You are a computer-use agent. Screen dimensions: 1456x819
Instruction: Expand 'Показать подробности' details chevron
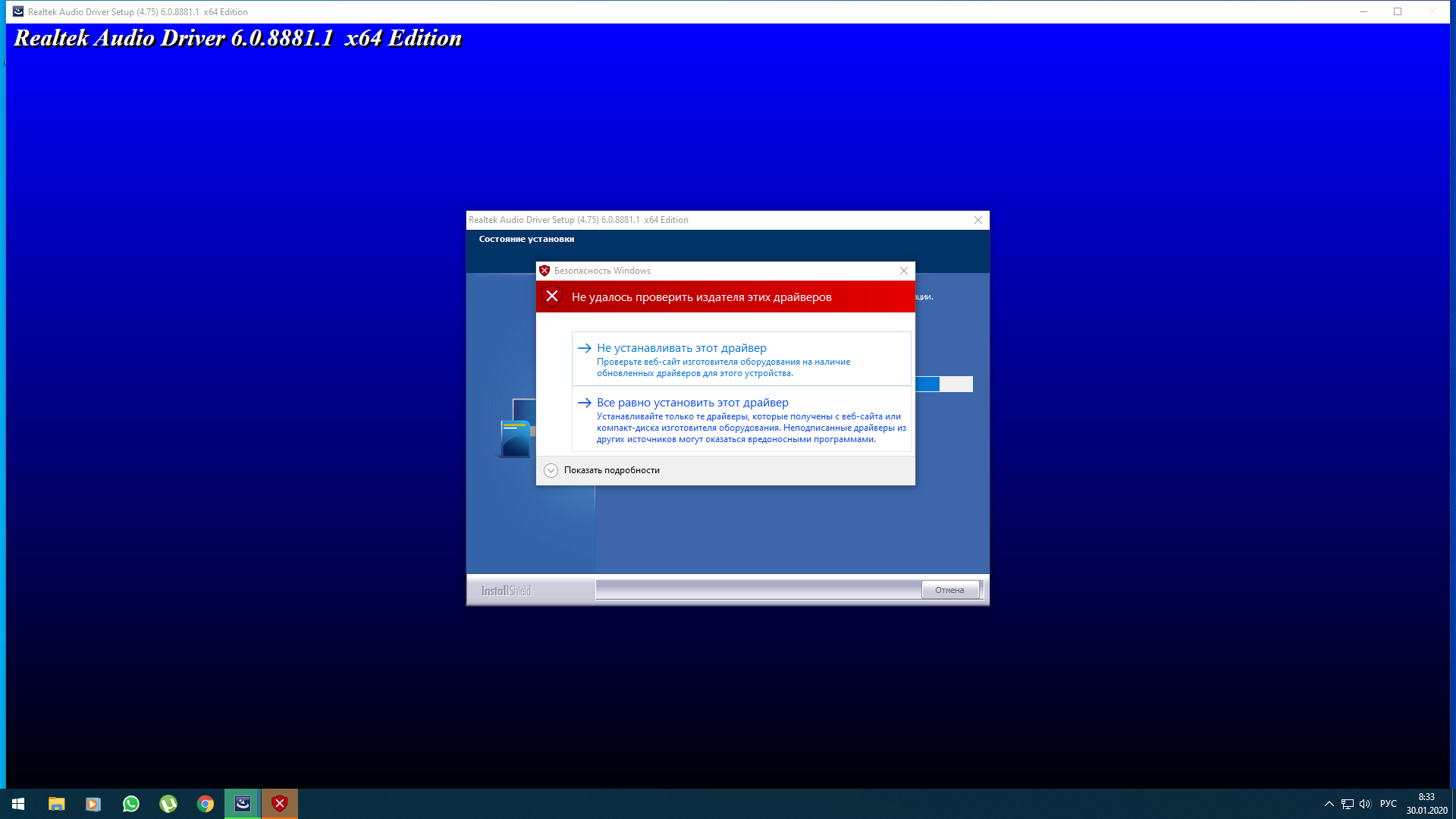coord(551,470)
